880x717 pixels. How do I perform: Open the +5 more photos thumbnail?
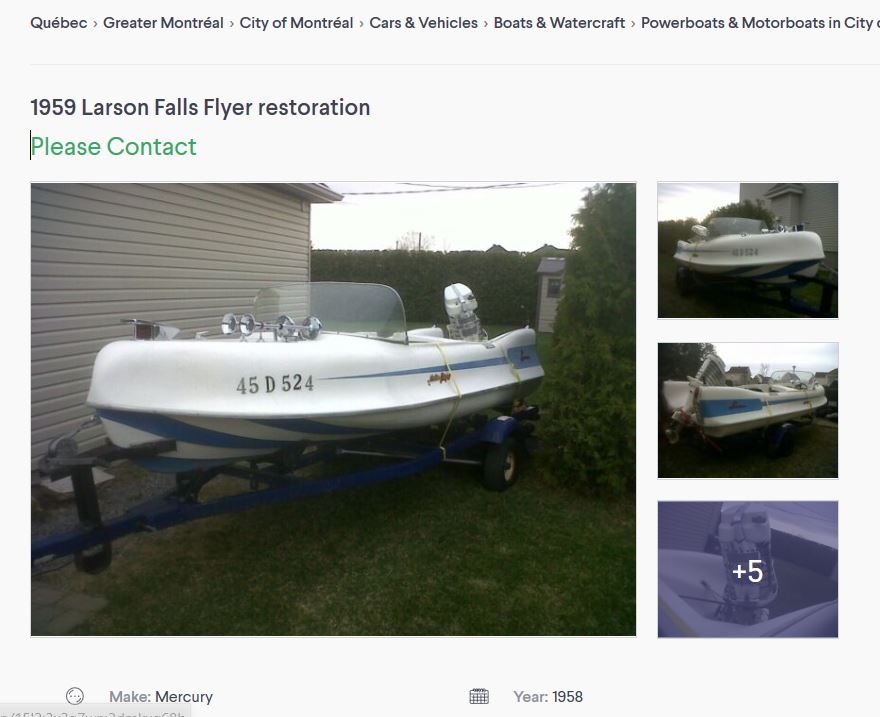(x=748, y=569)
